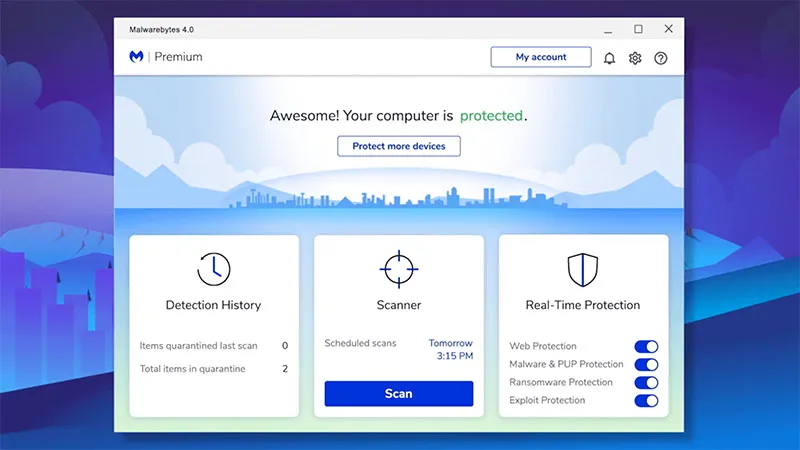Click total quarantine count value 2
This screenshot has width=800, height=450.
[x=285, y=368]
